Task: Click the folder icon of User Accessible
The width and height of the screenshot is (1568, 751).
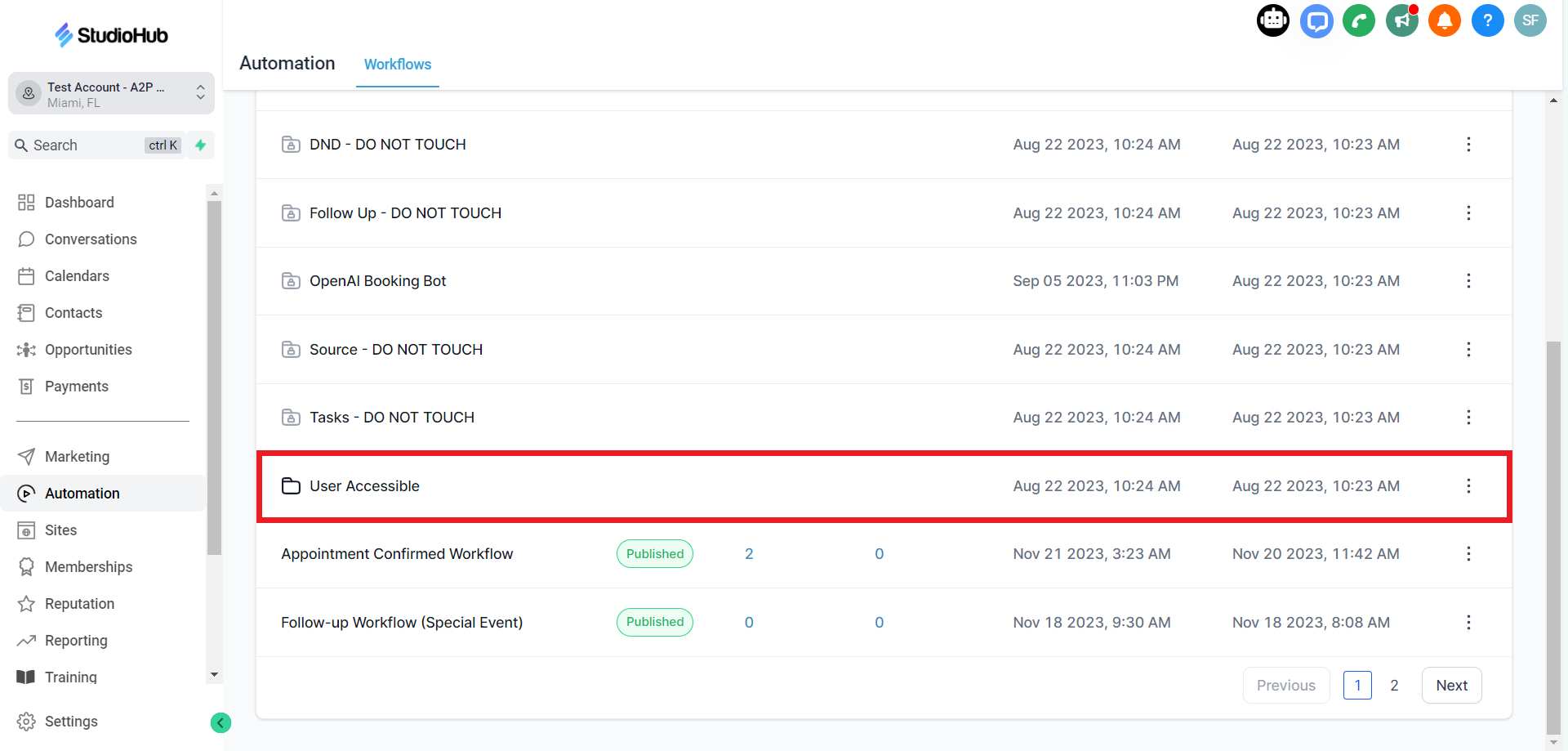Action: [x=291, y=486]
